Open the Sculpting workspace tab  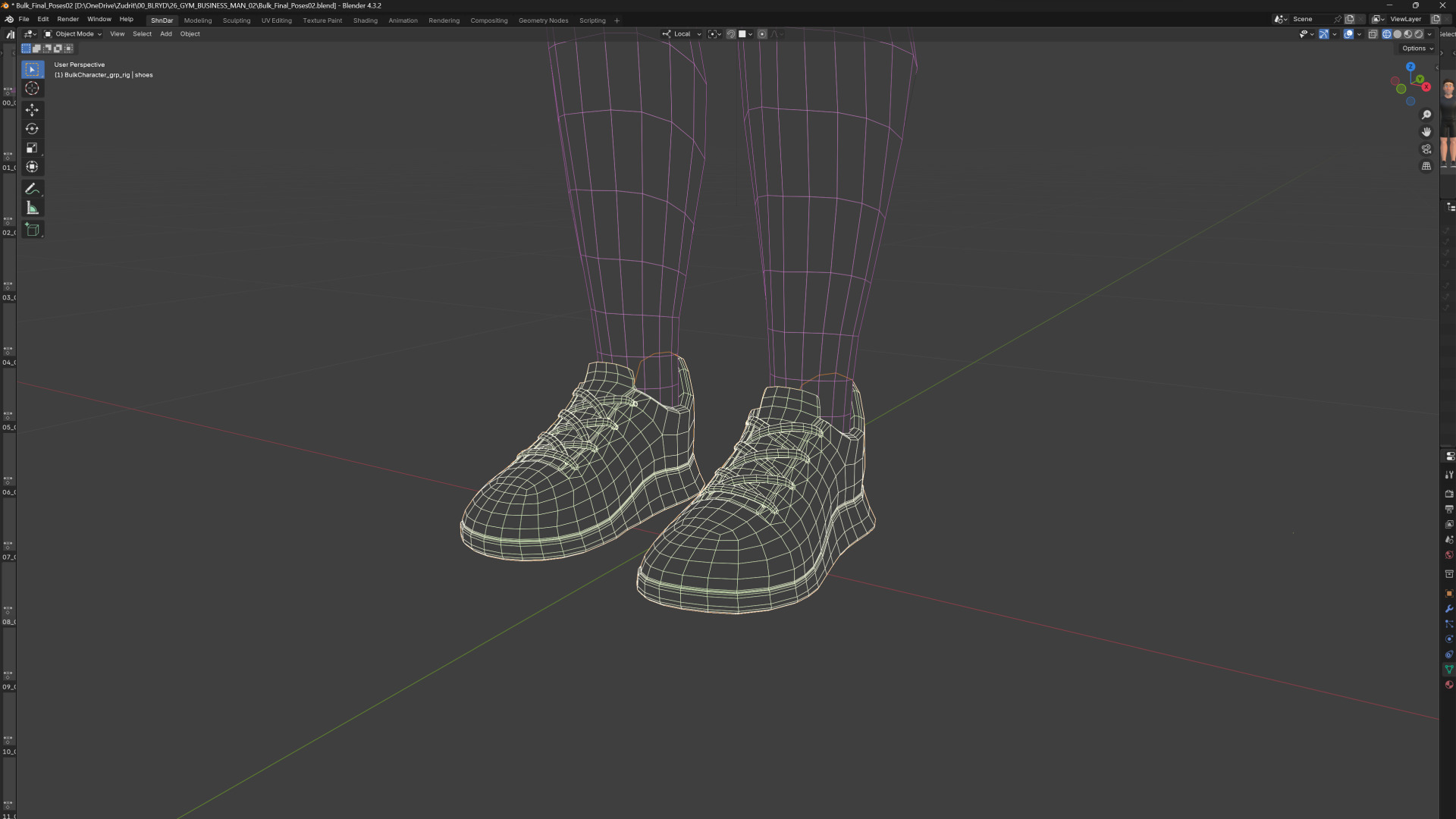point(236,20)
